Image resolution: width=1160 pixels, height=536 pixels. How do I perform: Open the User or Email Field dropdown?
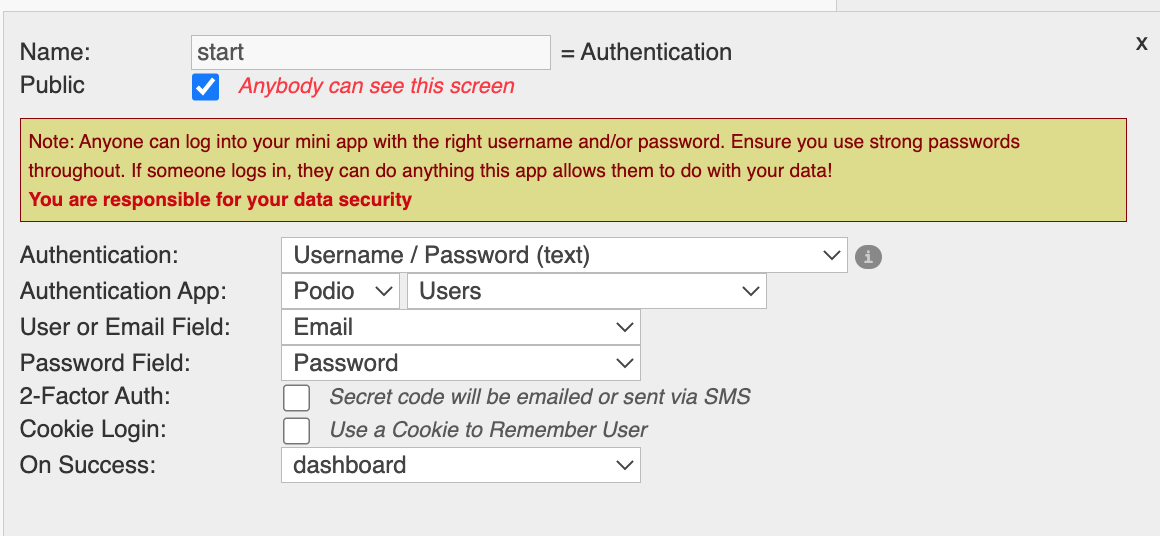(x=460, y=327)
